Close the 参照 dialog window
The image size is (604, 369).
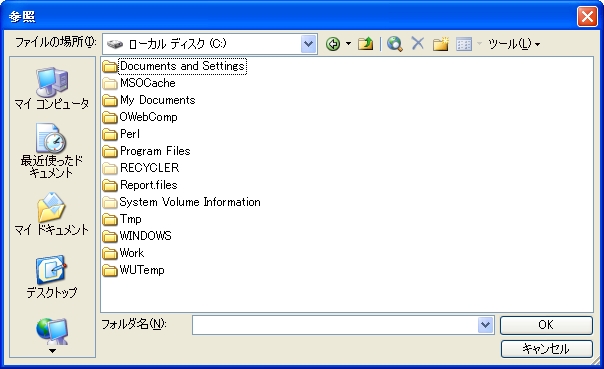click(587, 17)
